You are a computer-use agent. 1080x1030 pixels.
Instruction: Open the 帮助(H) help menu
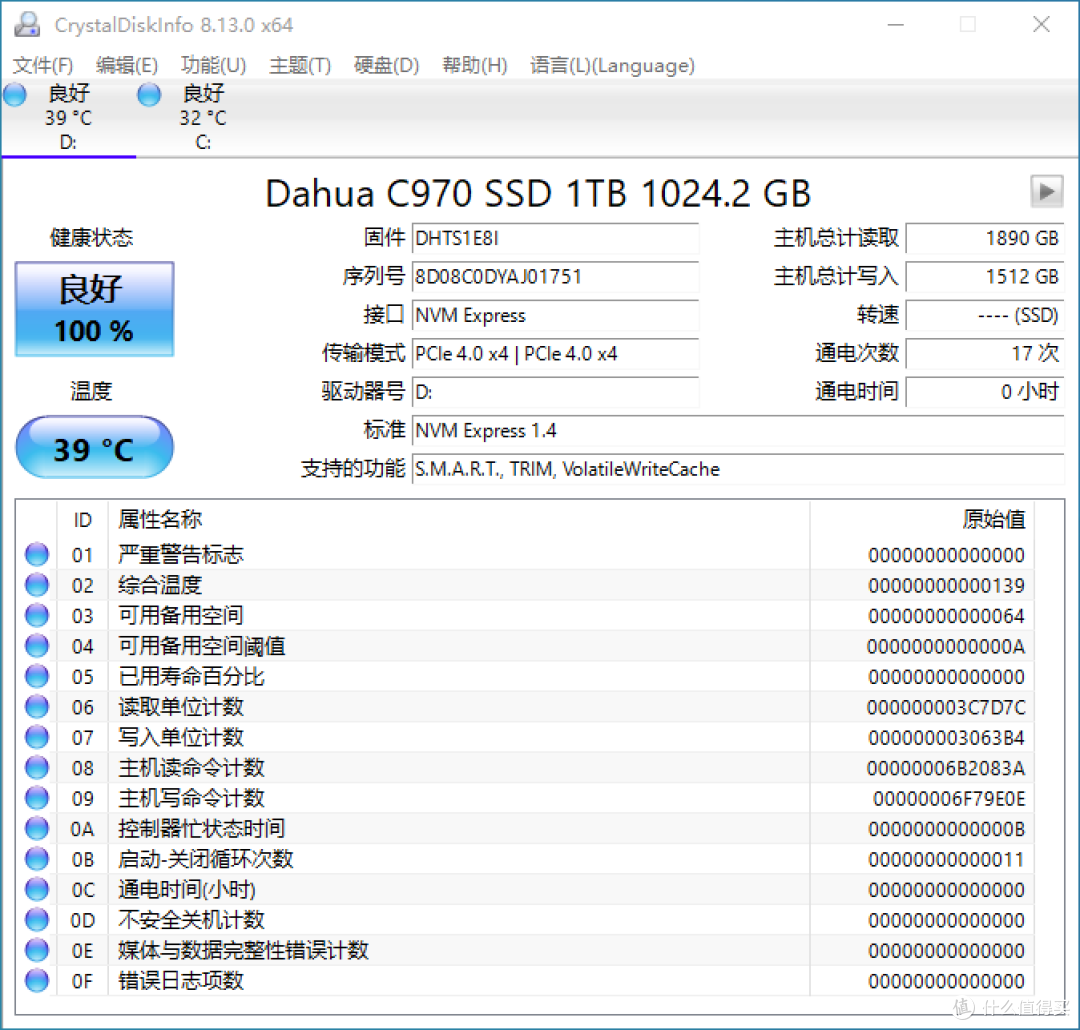(474, 65)
